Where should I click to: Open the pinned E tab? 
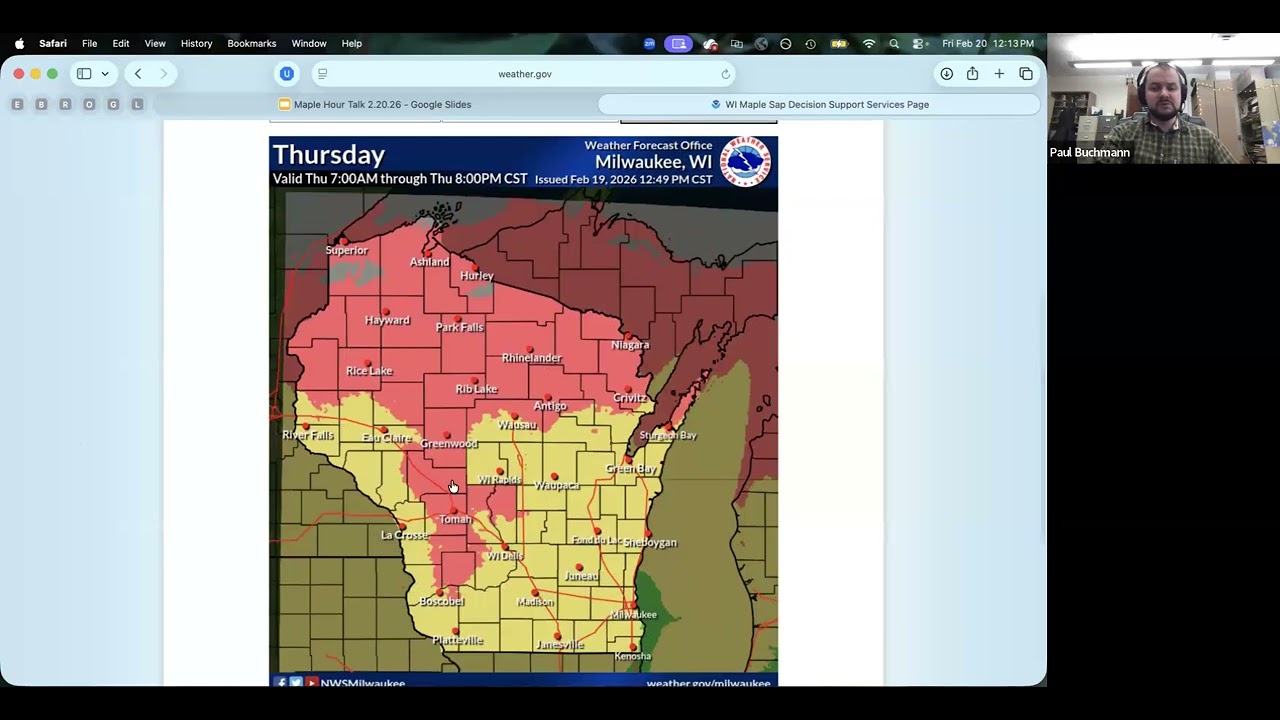17,104
